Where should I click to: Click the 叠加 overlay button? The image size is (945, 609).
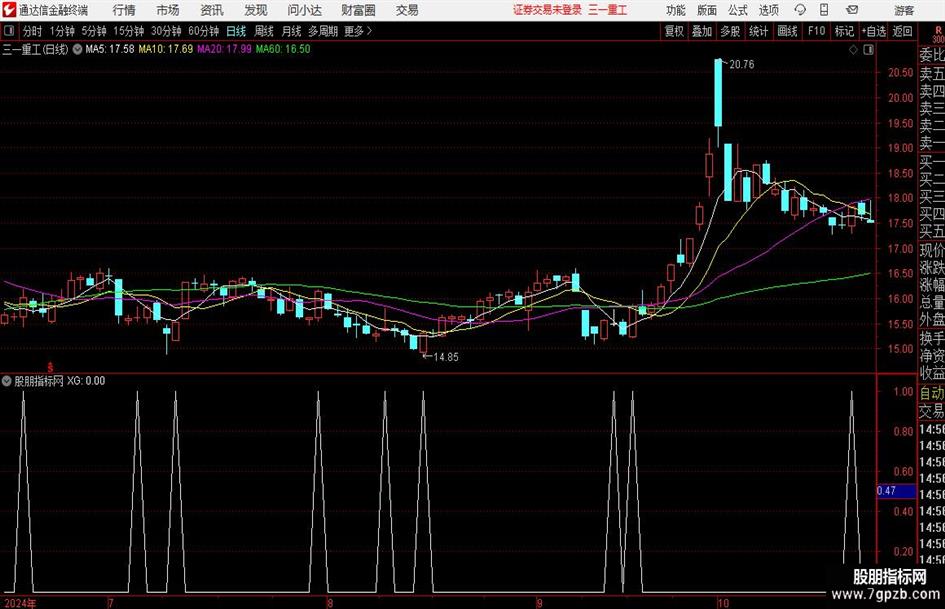click(x=702, y=31)
